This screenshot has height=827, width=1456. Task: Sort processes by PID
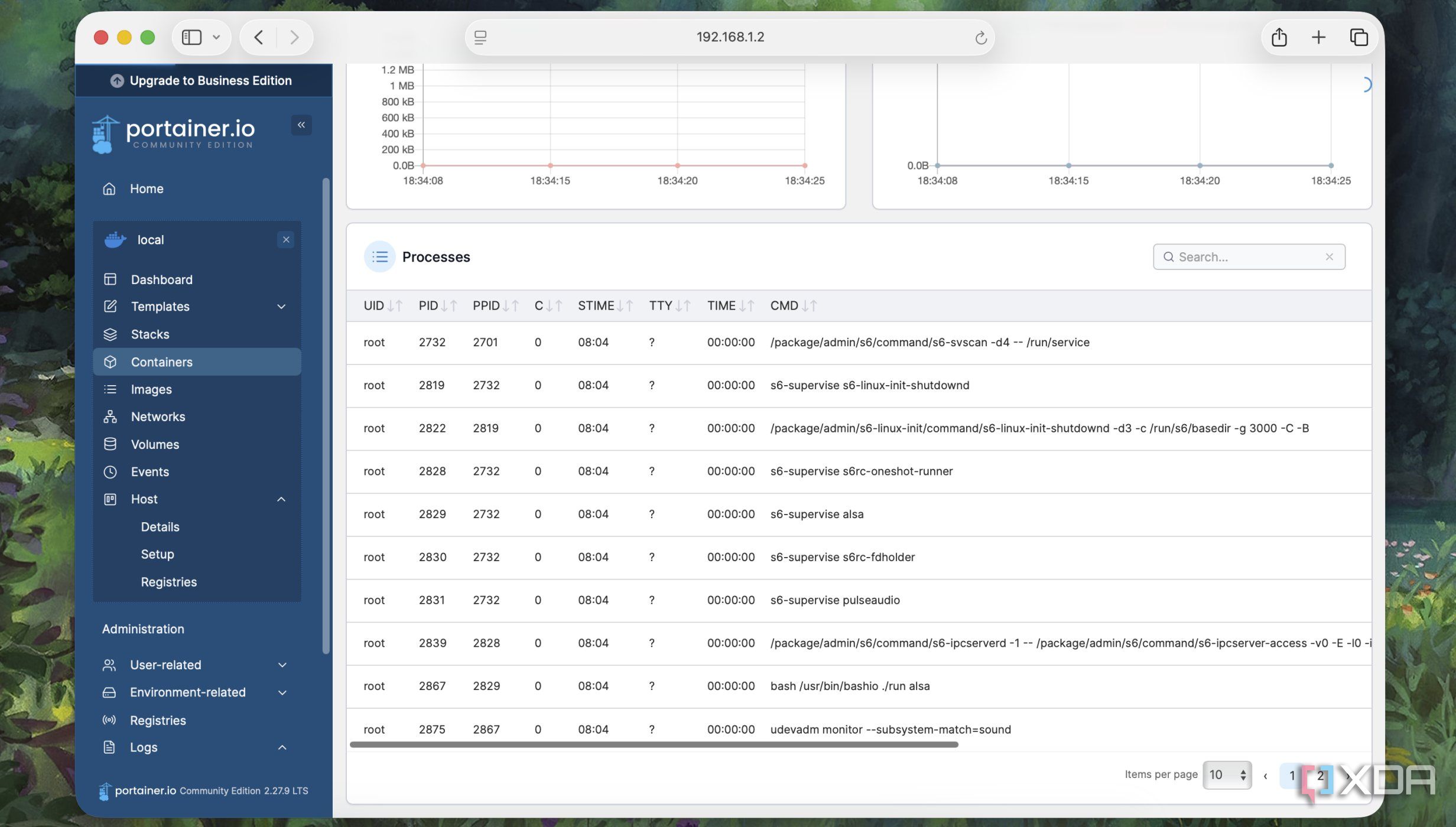[x=437, y=305]
